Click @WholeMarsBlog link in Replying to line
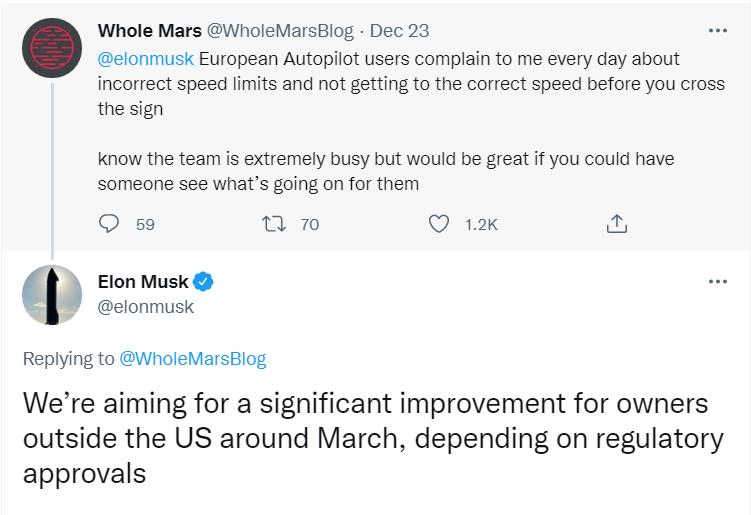The width and height of the screenshot is (751, 515). point(193,359)
